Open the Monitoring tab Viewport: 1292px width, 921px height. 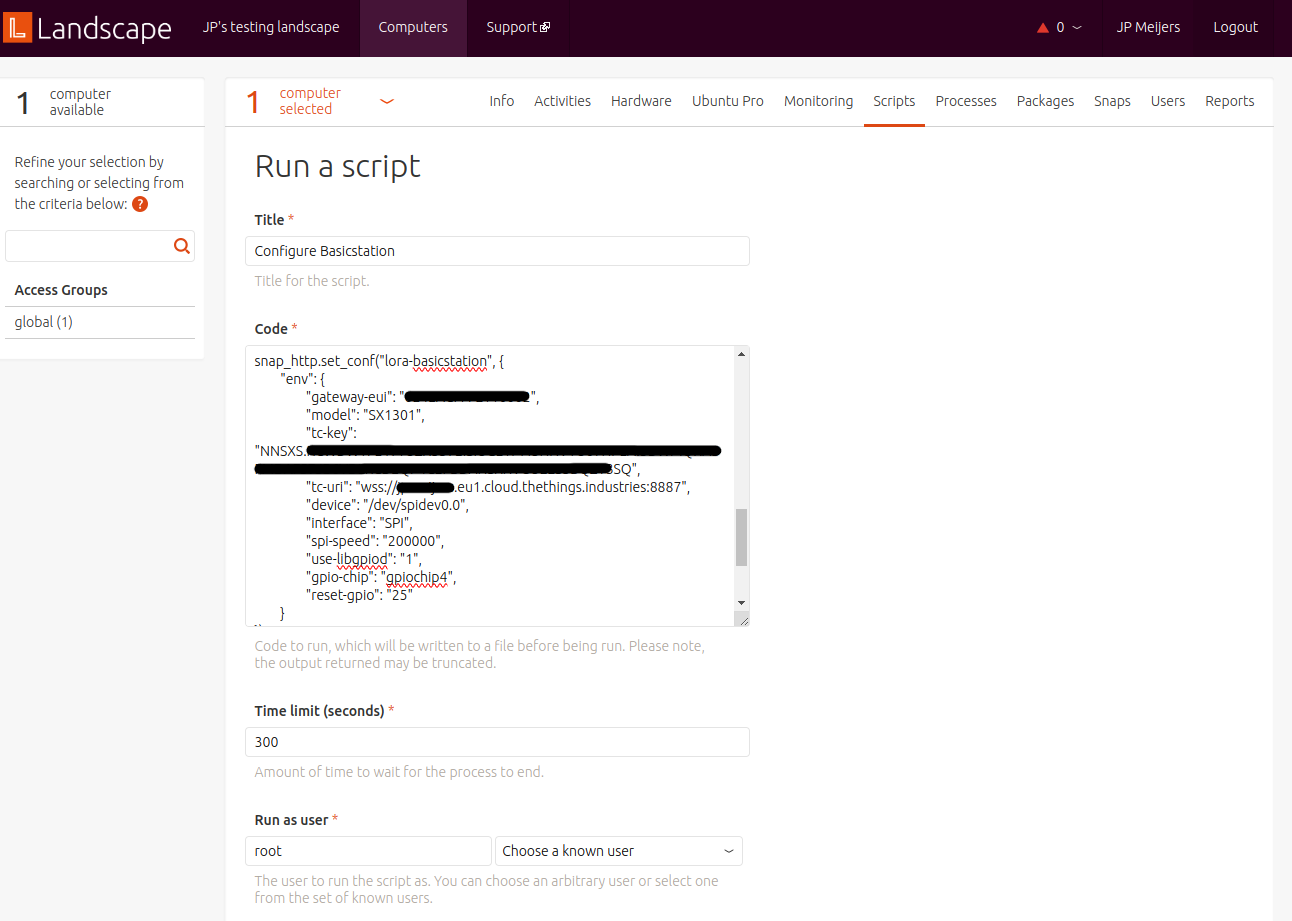818,101
